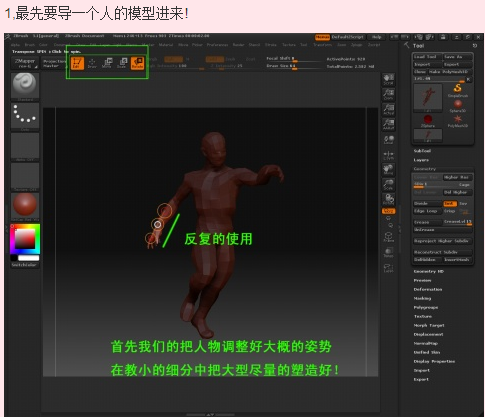The height and width of the screenshot is (417, 485).
Task: Expand the Masking section
Action: tap(422, 298)
